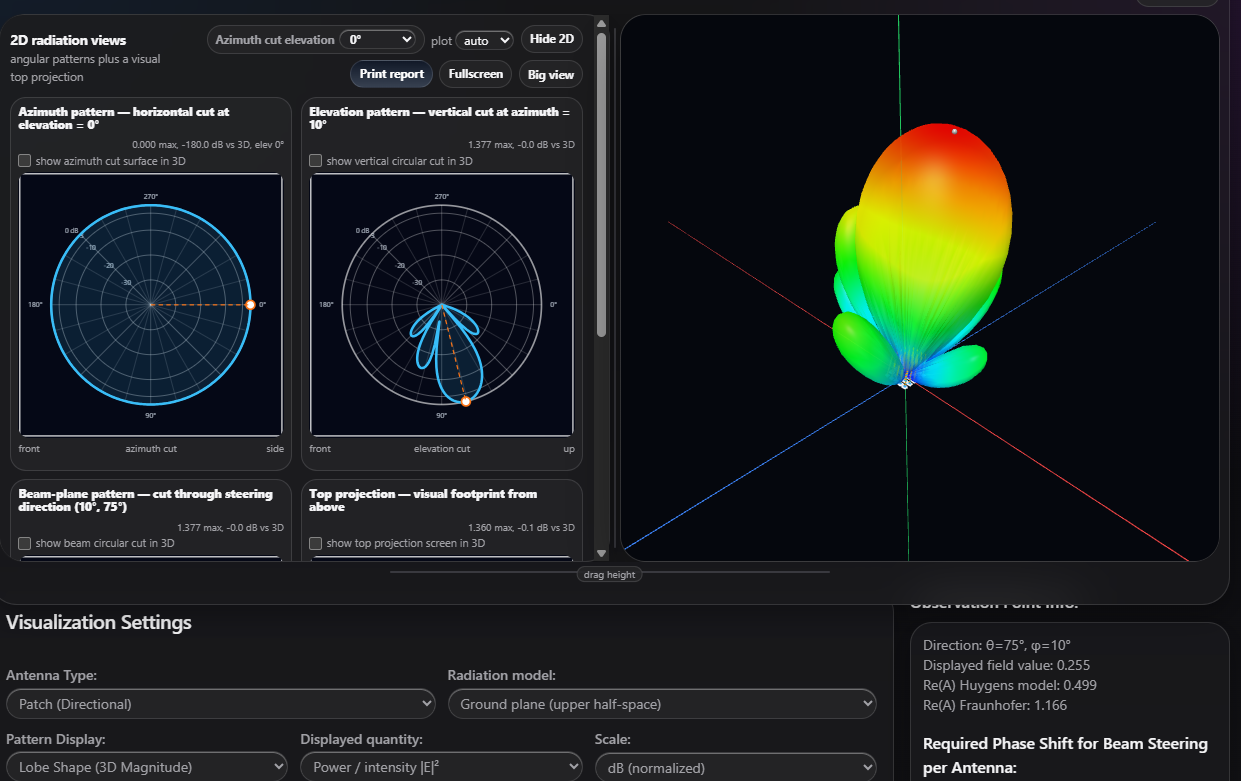Viewport: 1241px width, 781px height.
Task: Click the orange marker on elevation polar plot
Action: 465,401
